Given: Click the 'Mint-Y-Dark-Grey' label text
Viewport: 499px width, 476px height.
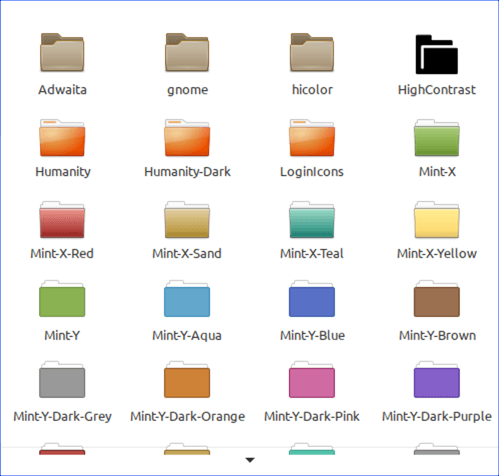Looking at the screenshot, I should [62, 417].
